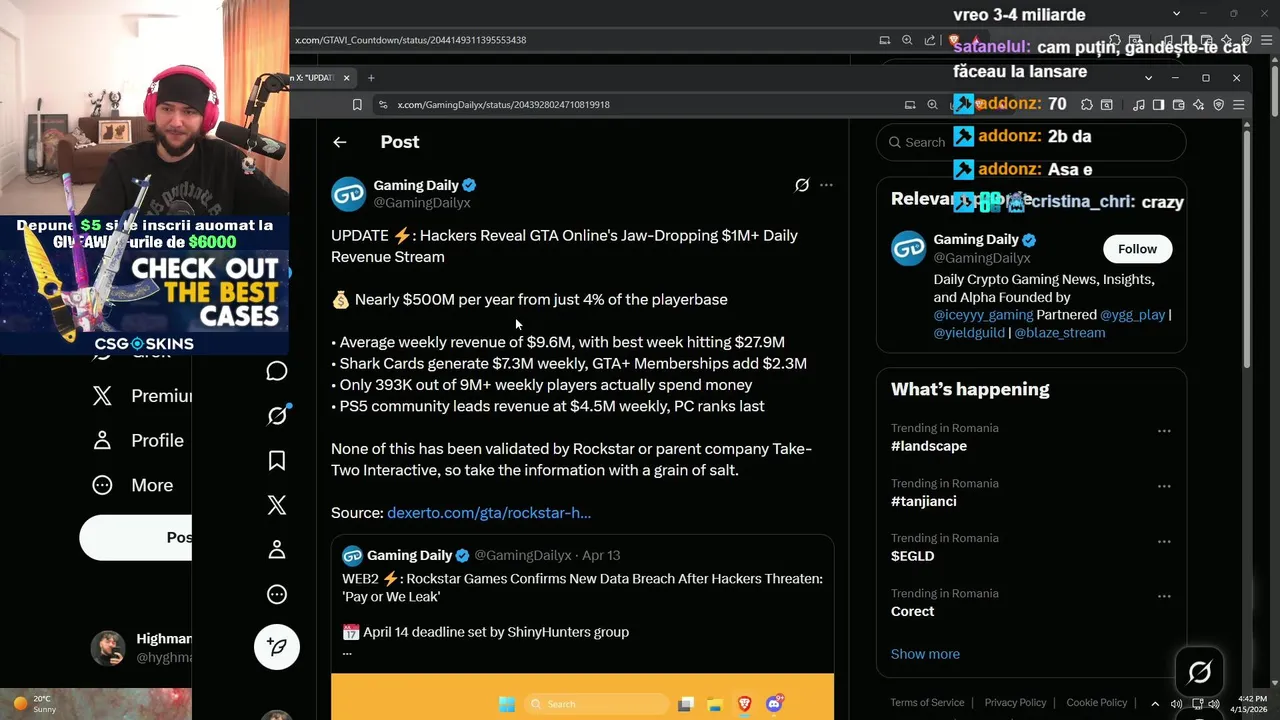Click the page vertical scrollbar thumb
The image size is (1280, 720).
1246,248
